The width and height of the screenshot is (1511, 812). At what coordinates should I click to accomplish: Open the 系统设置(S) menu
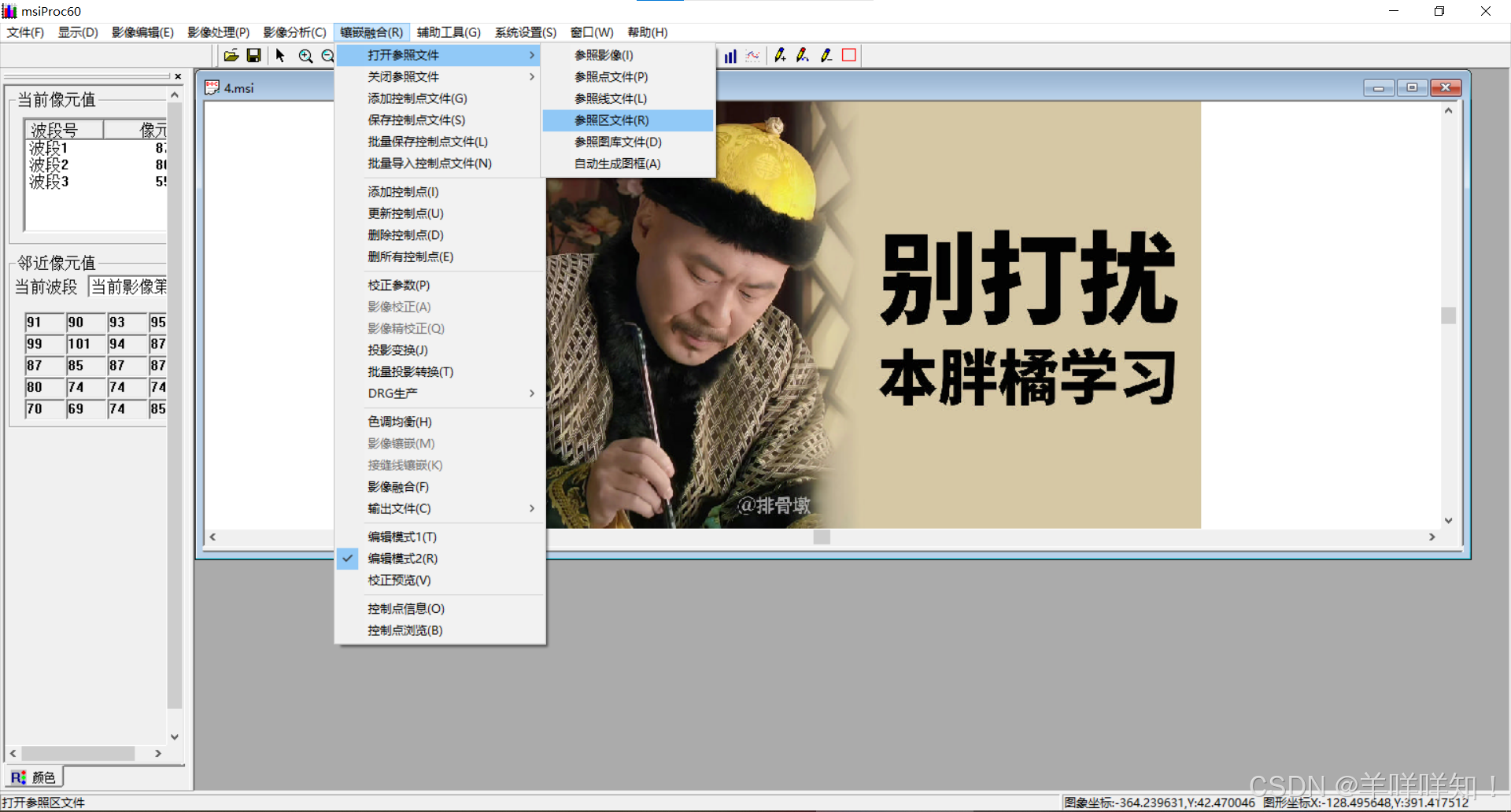(x=526, y=32)
